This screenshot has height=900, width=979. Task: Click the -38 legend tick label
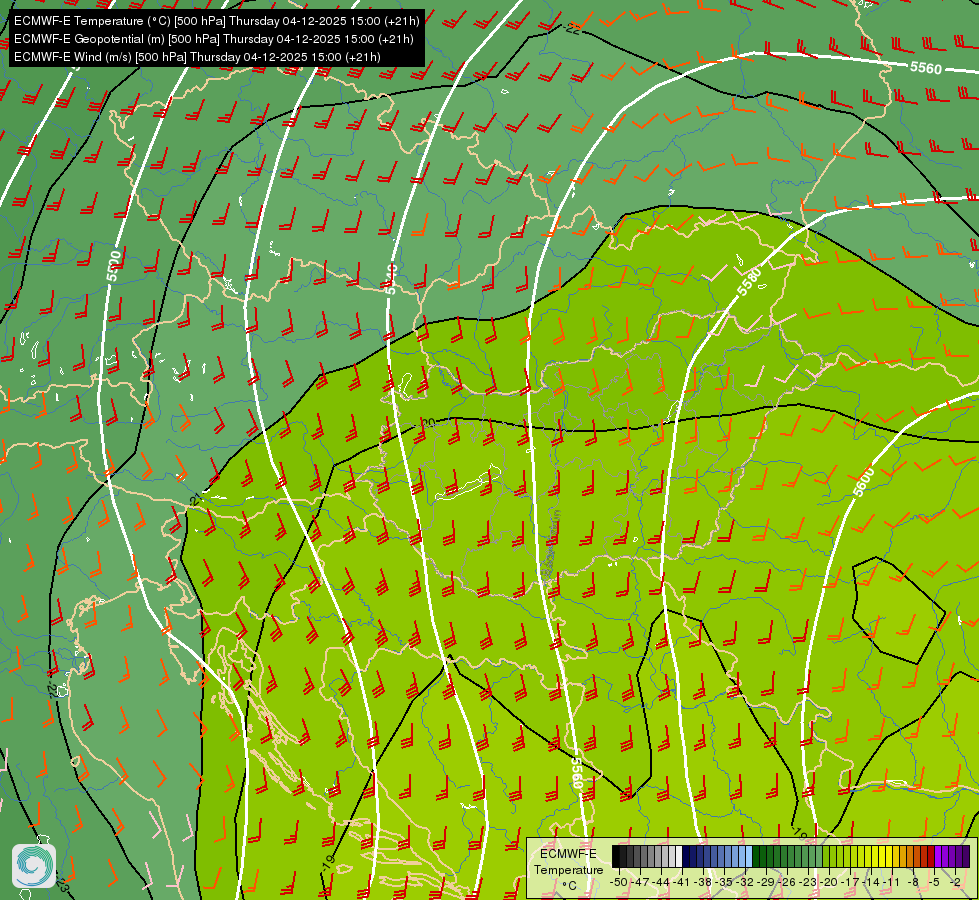(703, 882)
